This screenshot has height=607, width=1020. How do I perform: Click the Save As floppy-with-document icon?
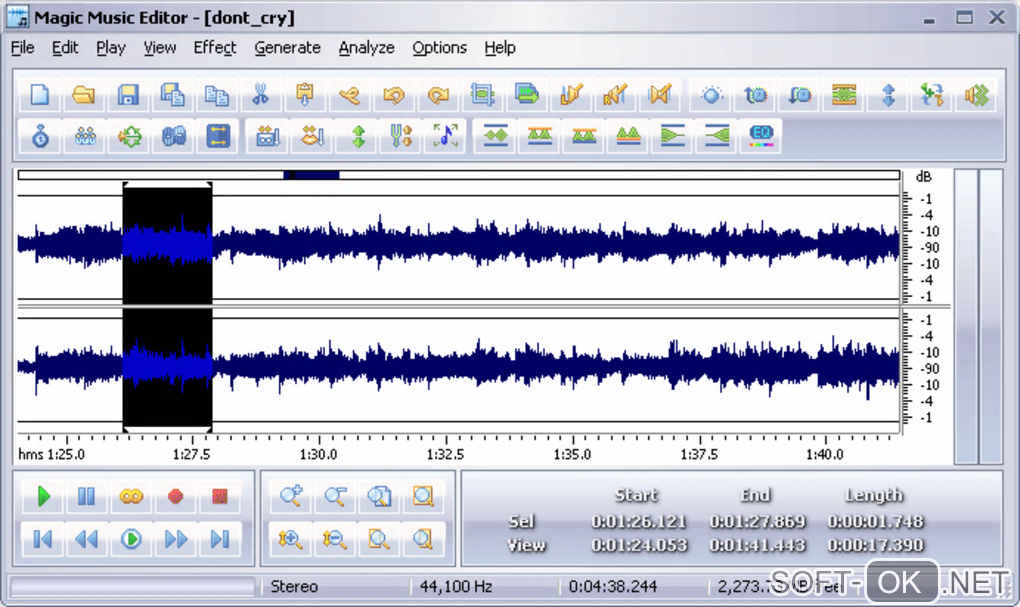coord(172,95)
